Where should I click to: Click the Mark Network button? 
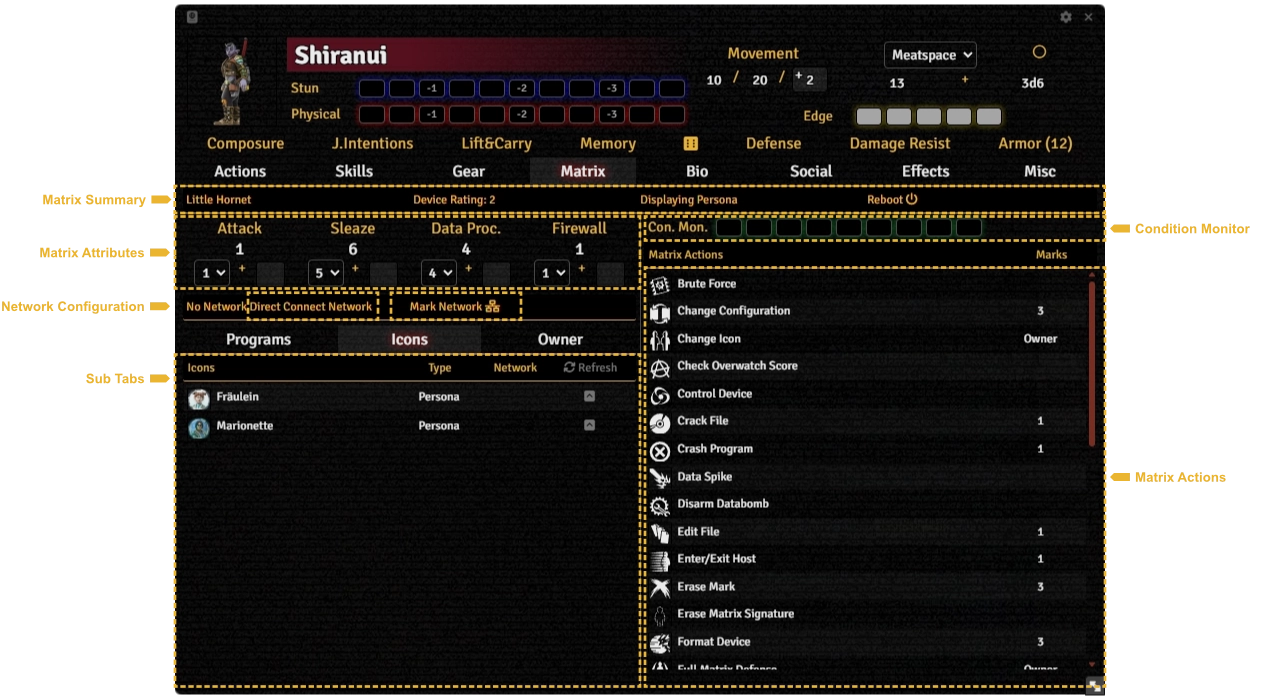pyautogui.click(x=454, y=307)
